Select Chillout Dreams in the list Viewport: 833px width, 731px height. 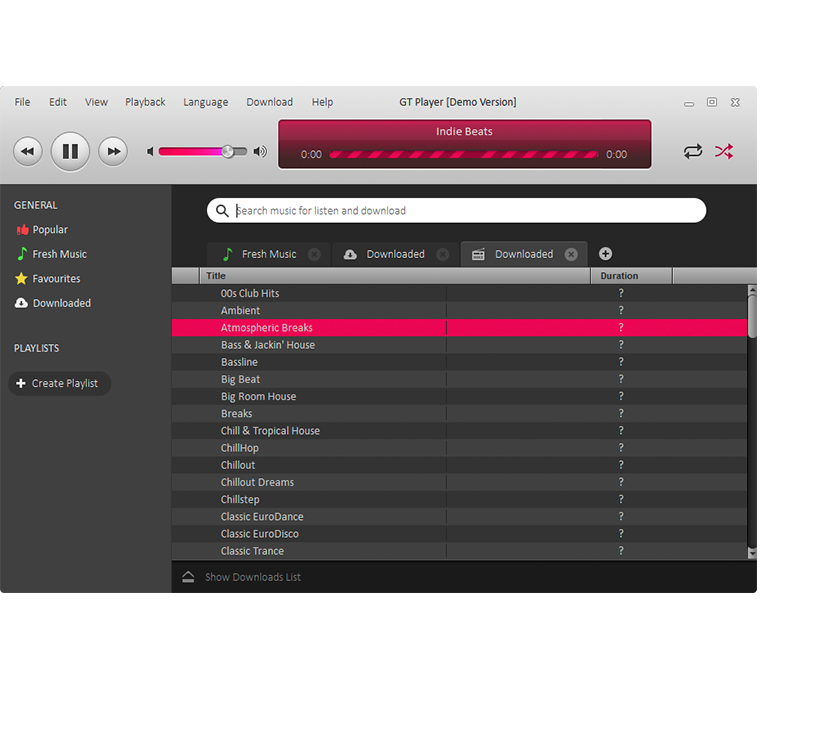pos(257,482)
